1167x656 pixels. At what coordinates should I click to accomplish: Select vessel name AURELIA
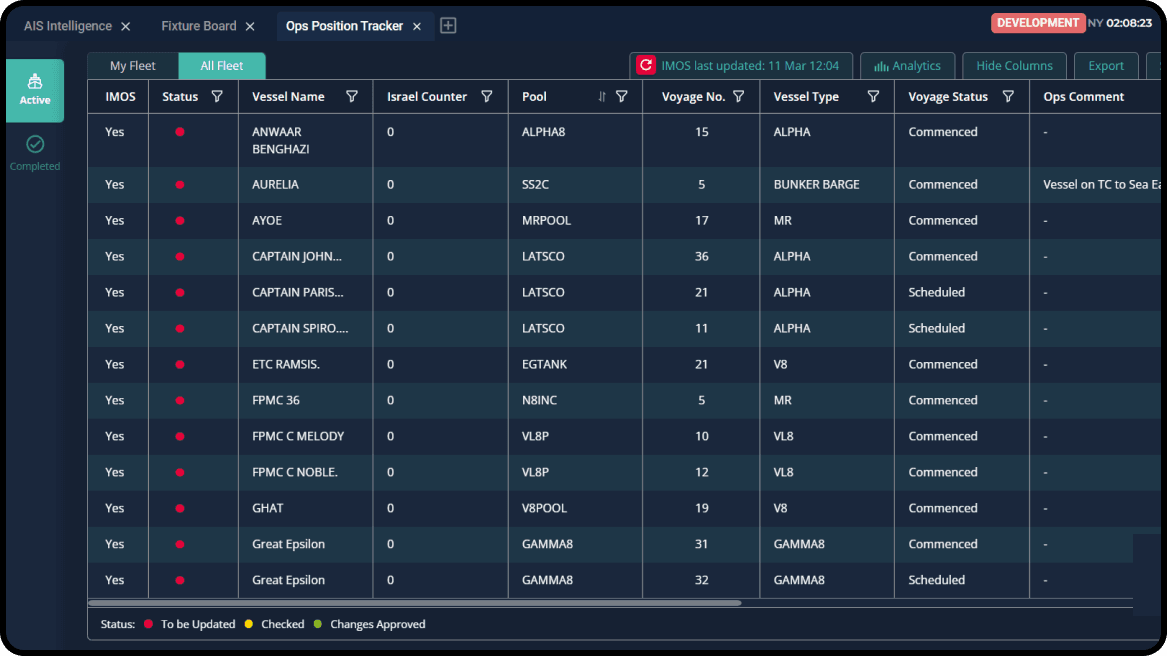tap(275, 185)
